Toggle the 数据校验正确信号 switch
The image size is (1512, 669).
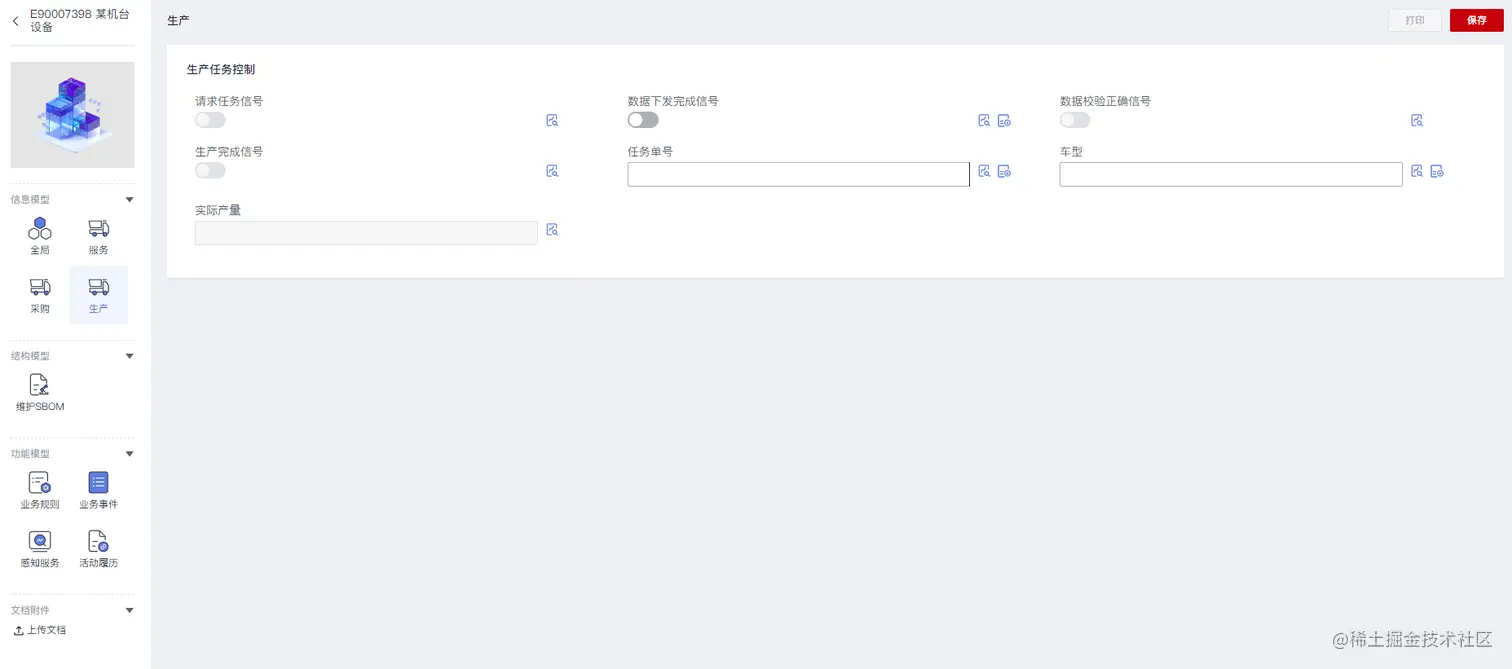[x=1075, y=120]
